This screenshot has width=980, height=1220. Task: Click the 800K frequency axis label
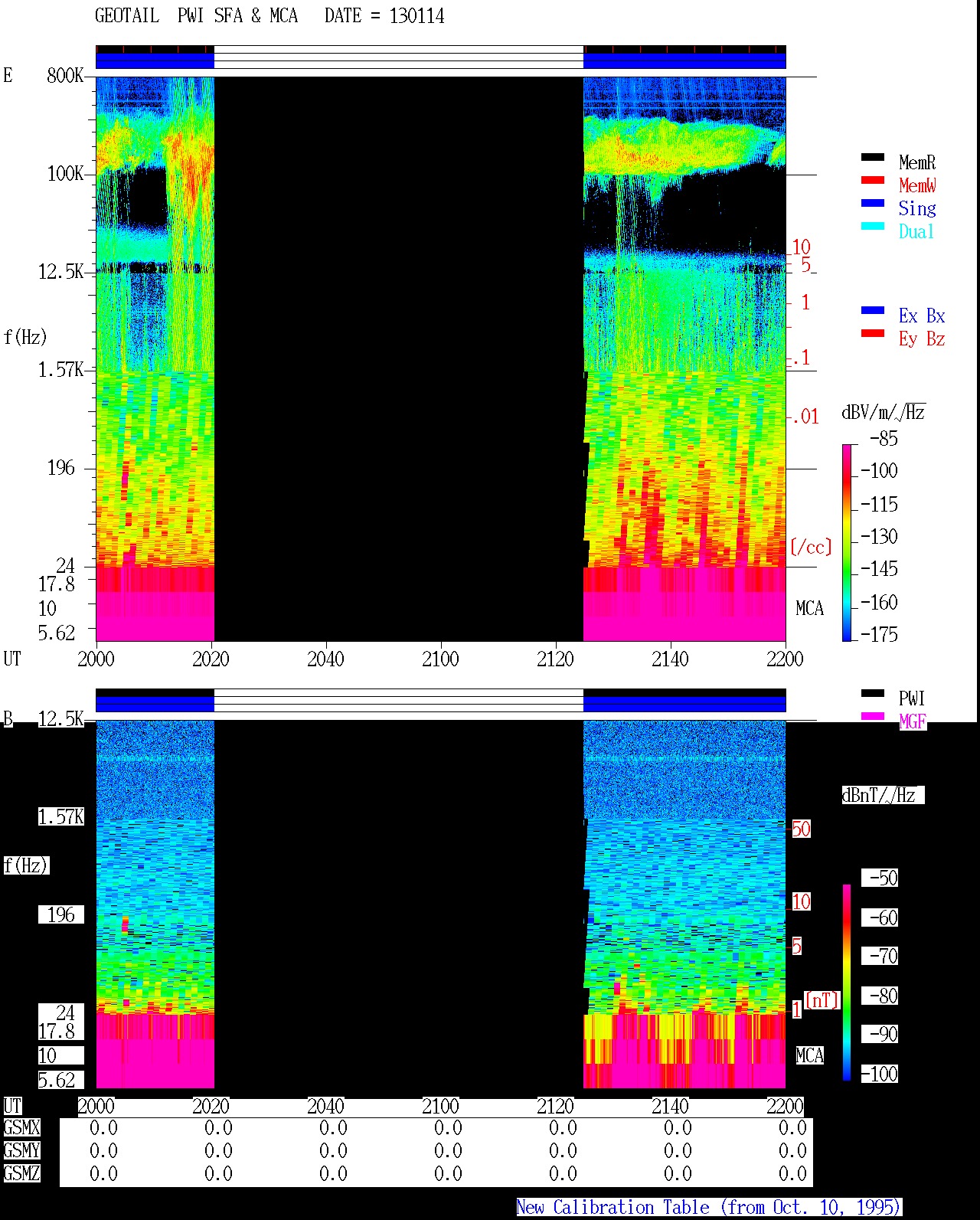click(x=65, y=76)
